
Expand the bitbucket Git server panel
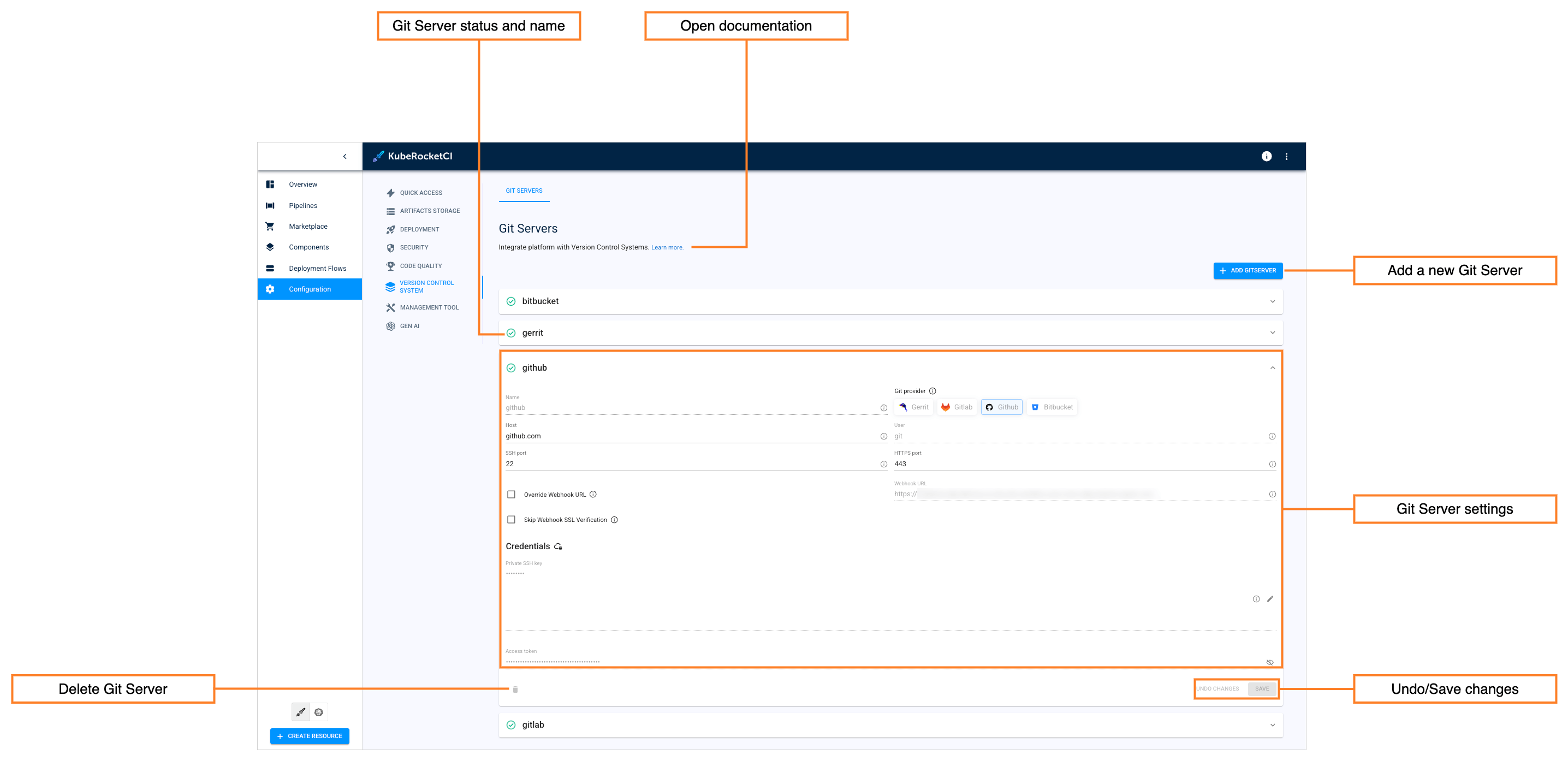(x=1272, y=301)
